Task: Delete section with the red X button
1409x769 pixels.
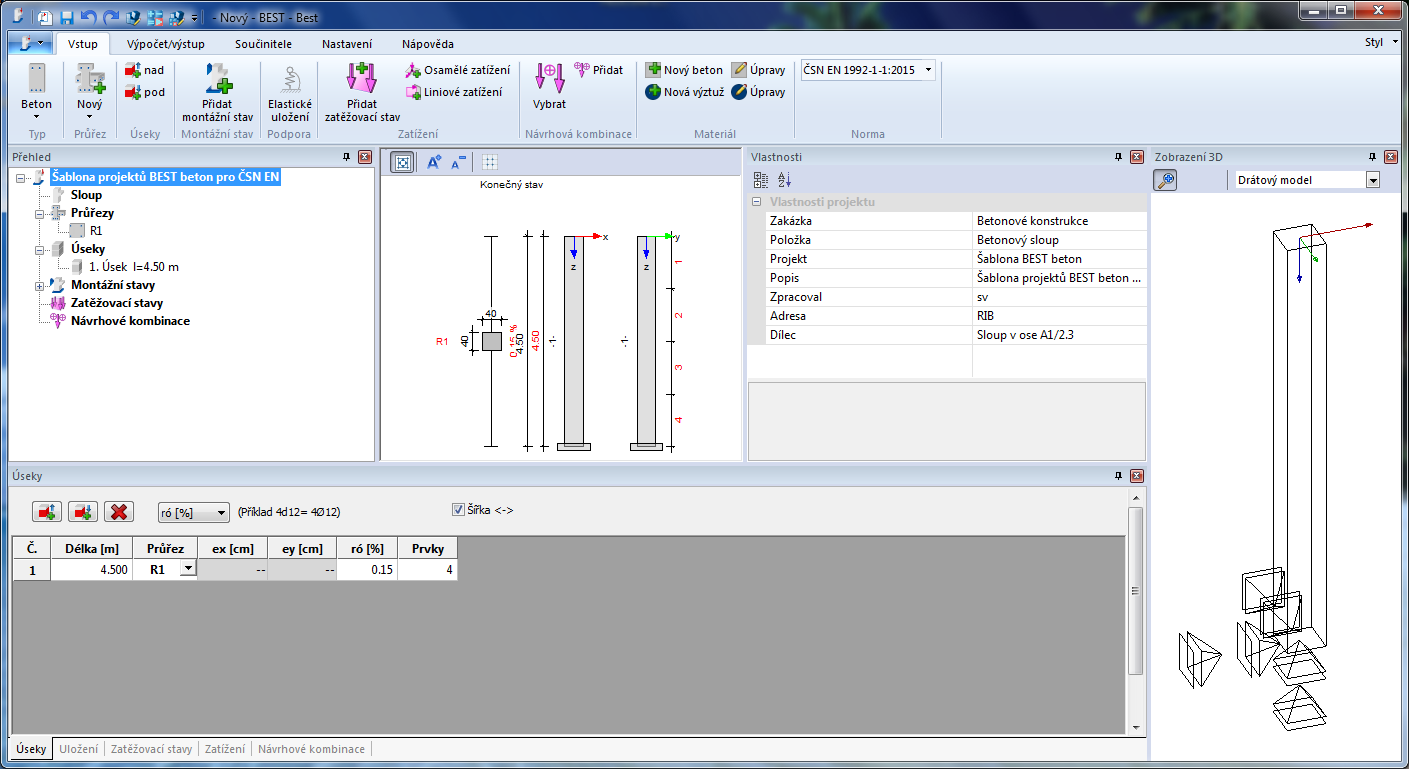Action: point(119,512)
